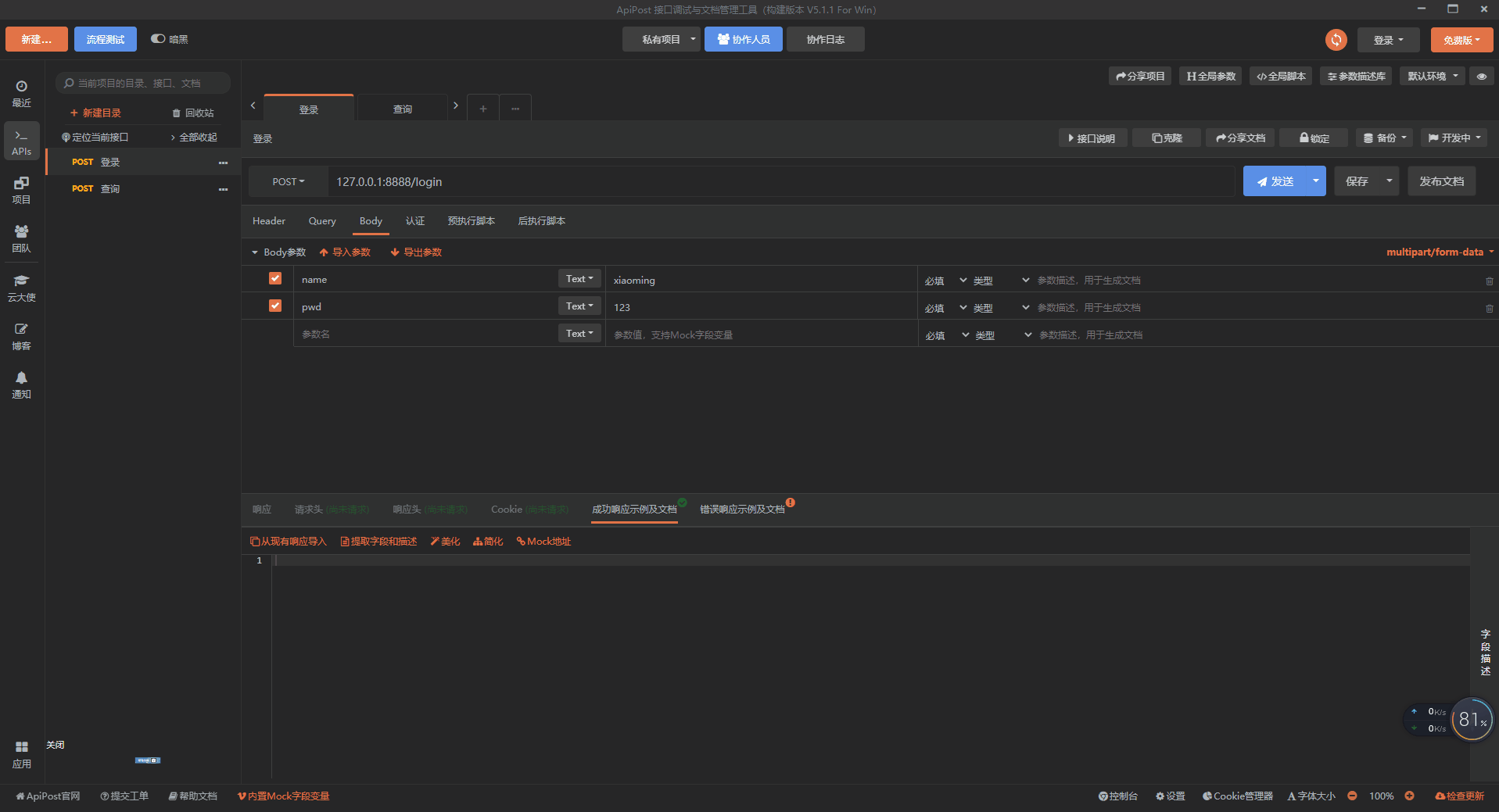The height and width of the screenshot is (812, 1499).
Task: Click 定位当前接口 locate icon
Action: [95, 138]
